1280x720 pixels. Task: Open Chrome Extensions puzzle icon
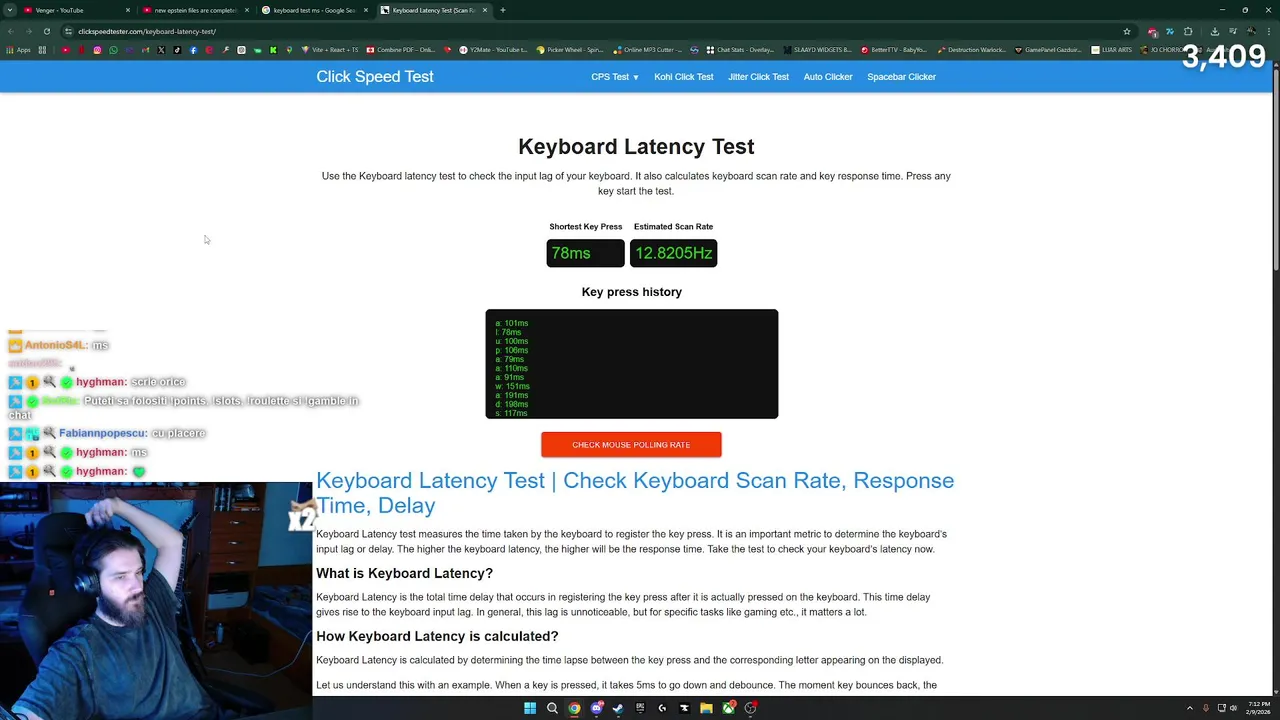tap(1188, 31)
